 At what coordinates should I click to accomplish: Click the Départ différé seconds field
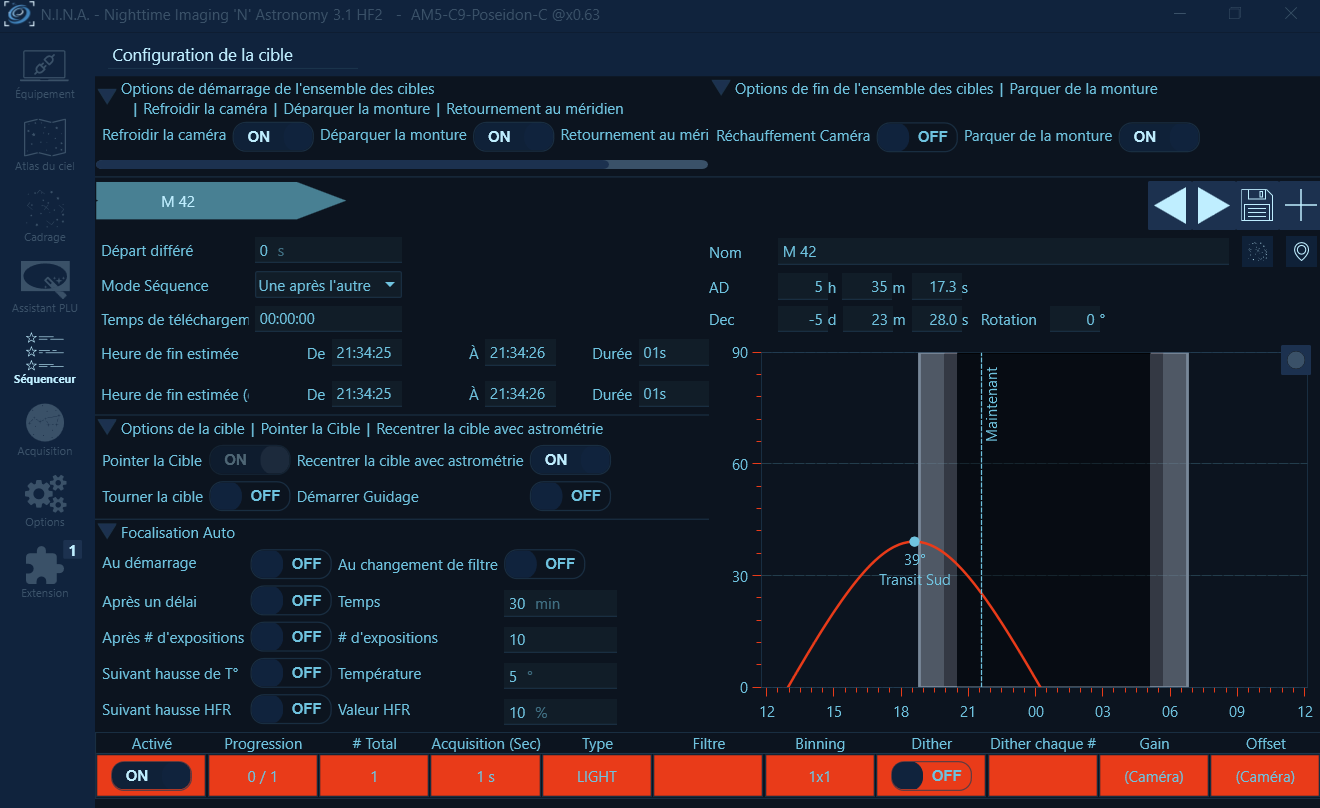click(x=328, y=251)
